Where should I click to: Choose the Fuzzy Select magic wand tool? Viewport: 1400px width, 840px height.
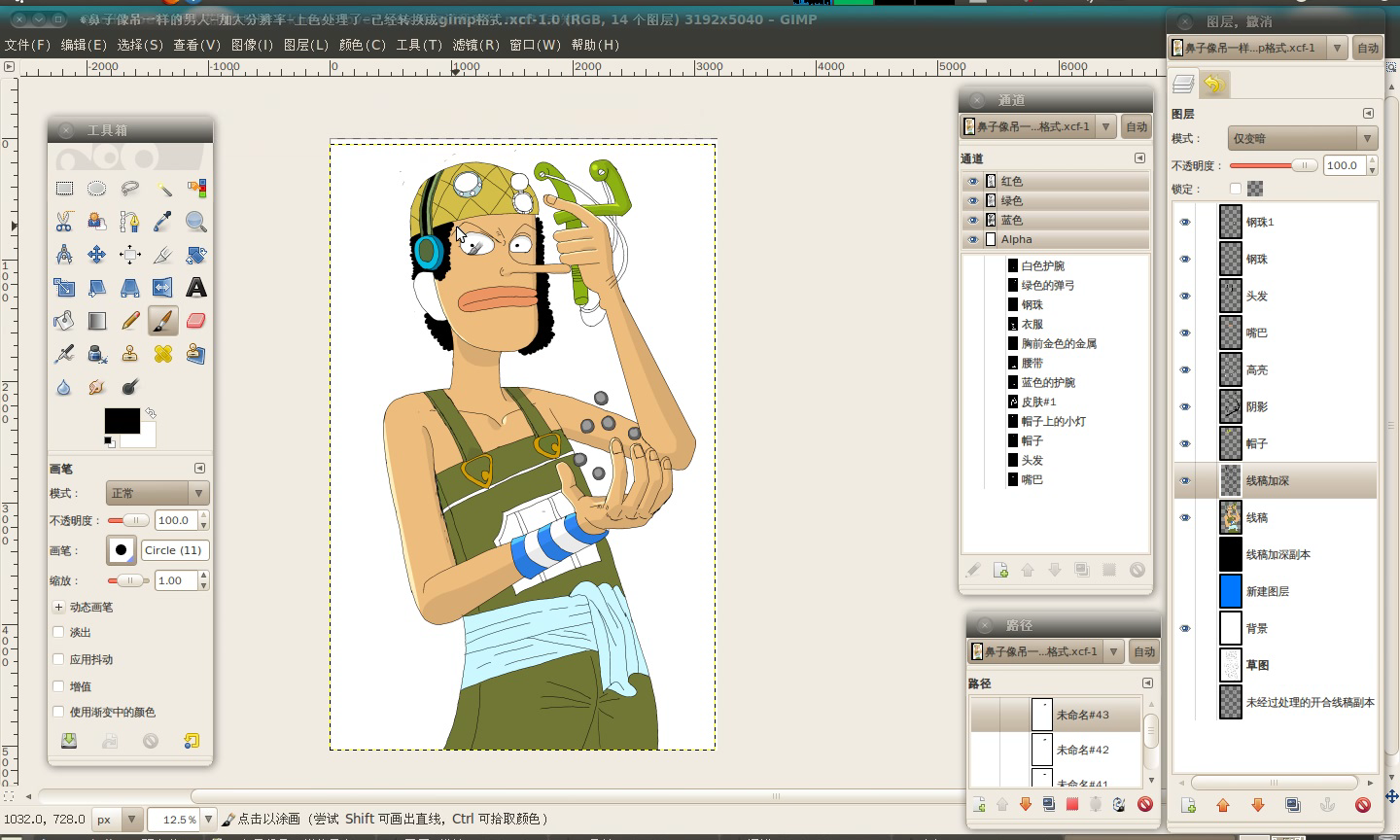point(162,189)
